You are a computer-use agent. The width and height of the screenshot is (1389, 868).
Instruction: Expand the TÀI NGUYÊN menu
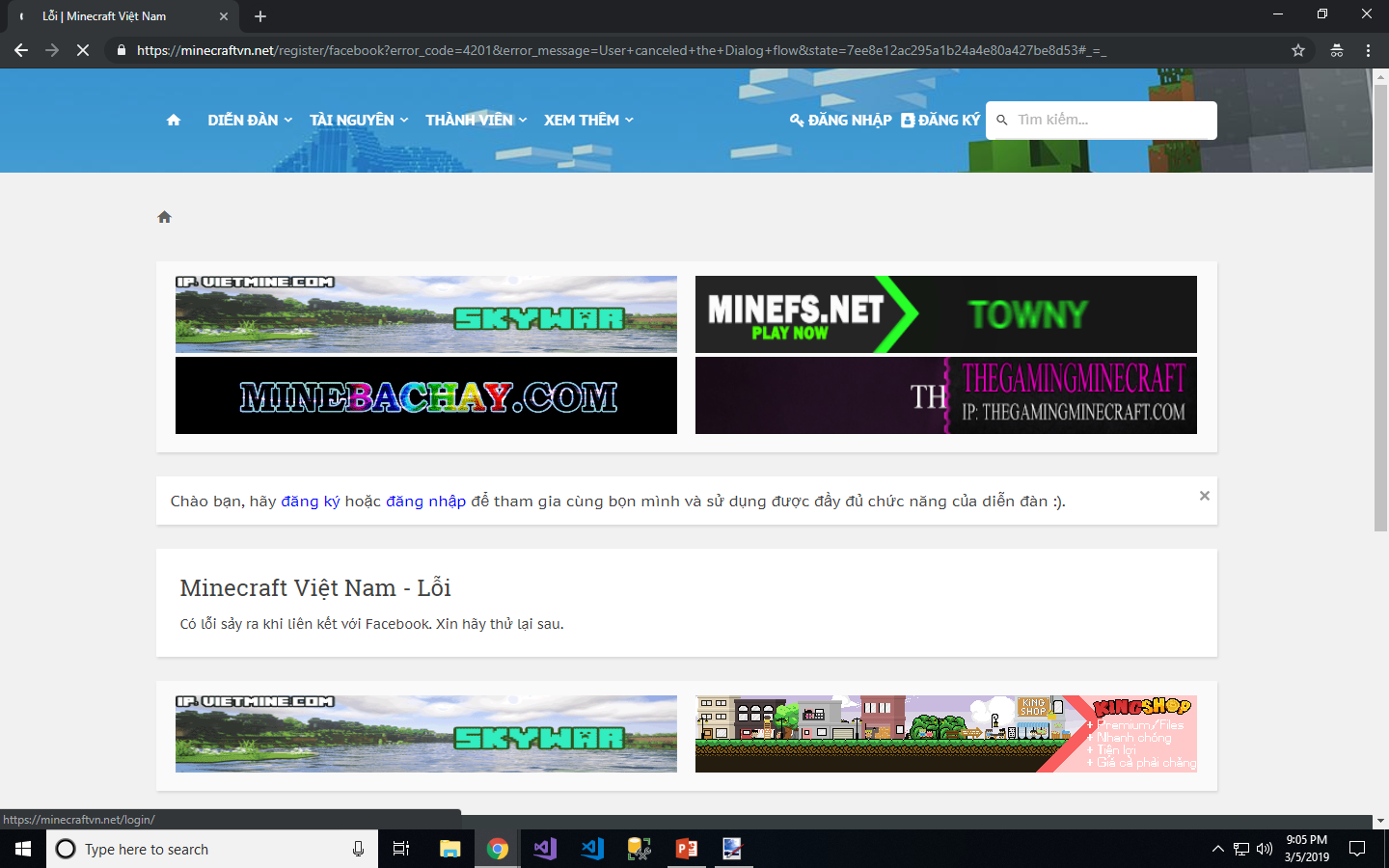point(359,120)
